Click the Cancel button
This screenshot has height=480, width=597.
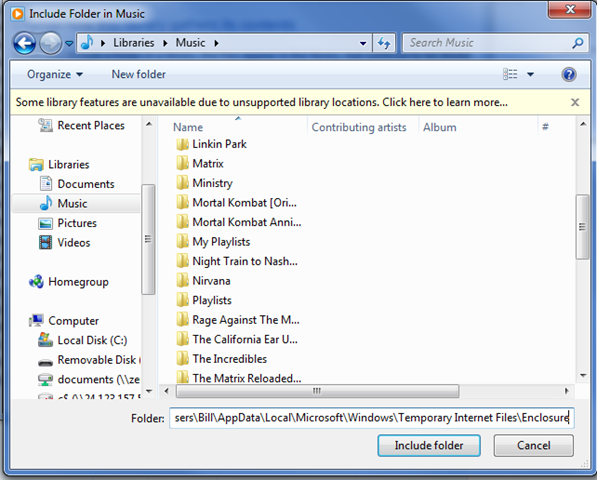pos(533,445)
